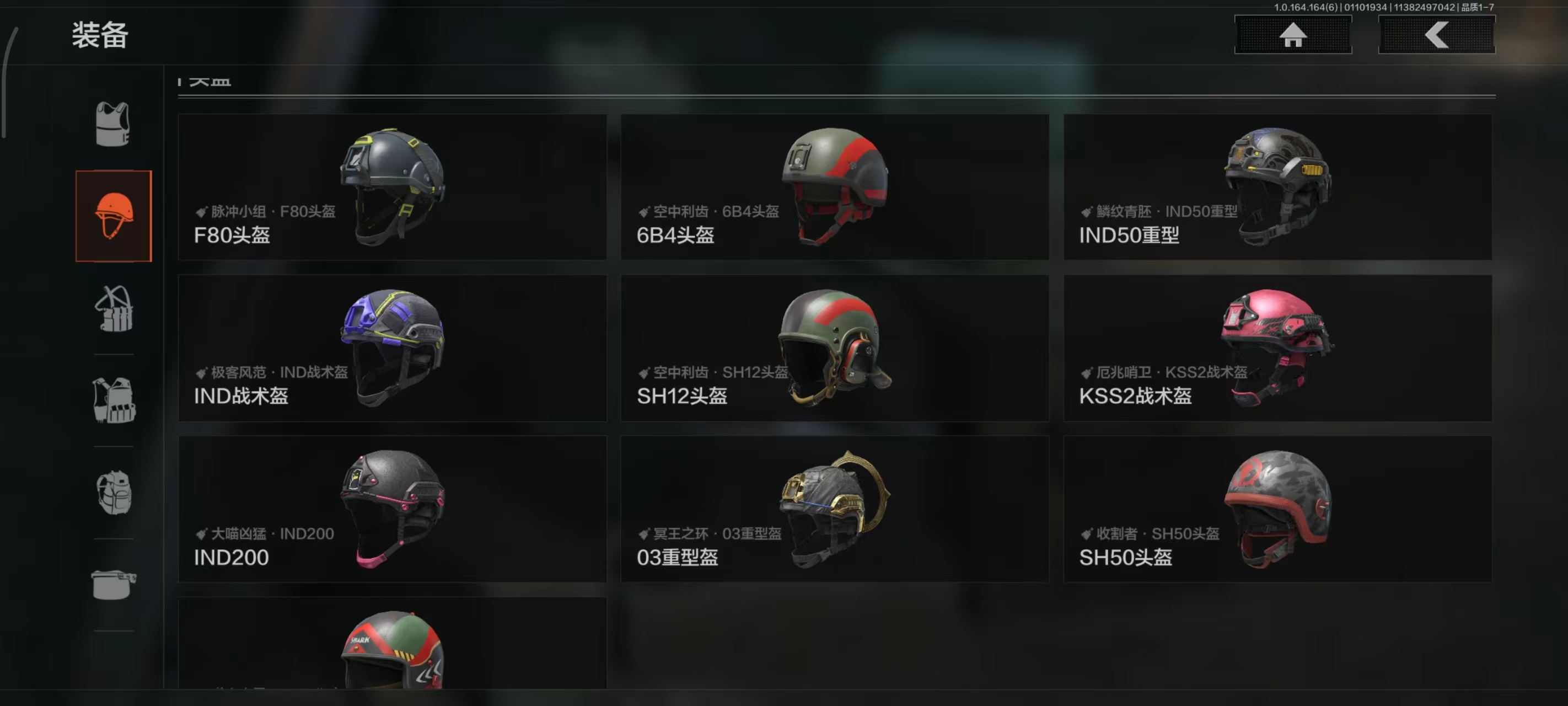Click the version info text at top
The width and height of the screenshot is (1568, 706).
(1383, 7)
